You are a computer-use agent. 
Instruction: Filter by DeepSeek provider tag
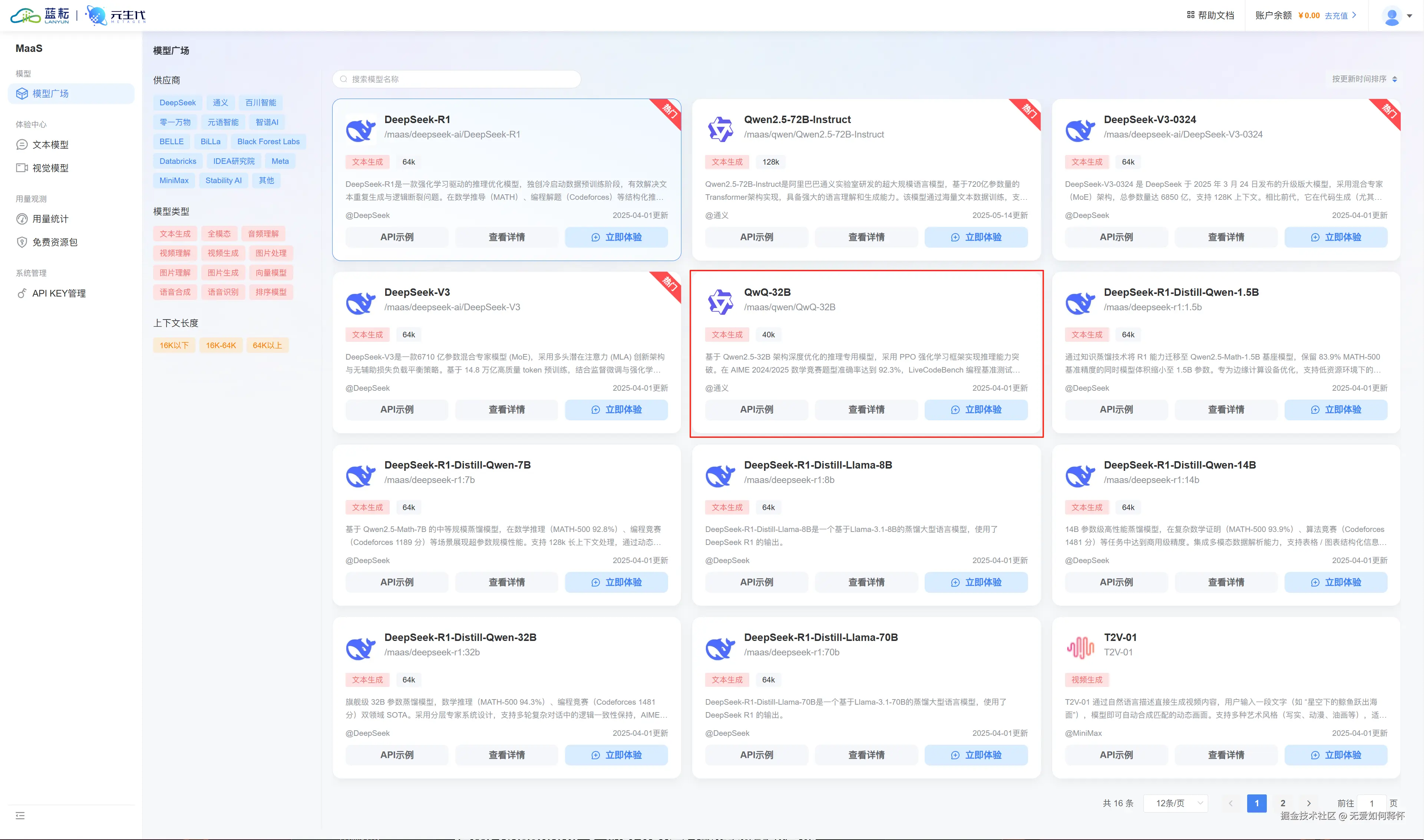[x=178, y=102]
